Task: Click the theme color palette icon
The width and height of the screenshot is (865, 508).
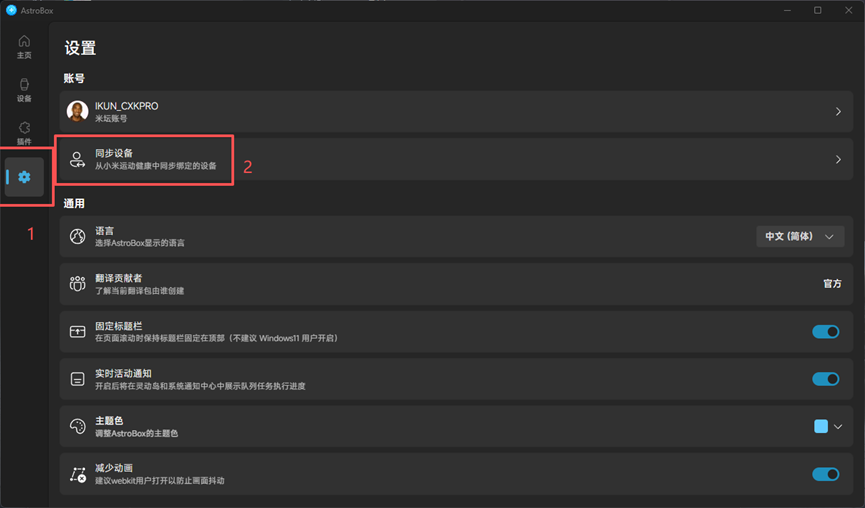Action: [x=78, y=427]
